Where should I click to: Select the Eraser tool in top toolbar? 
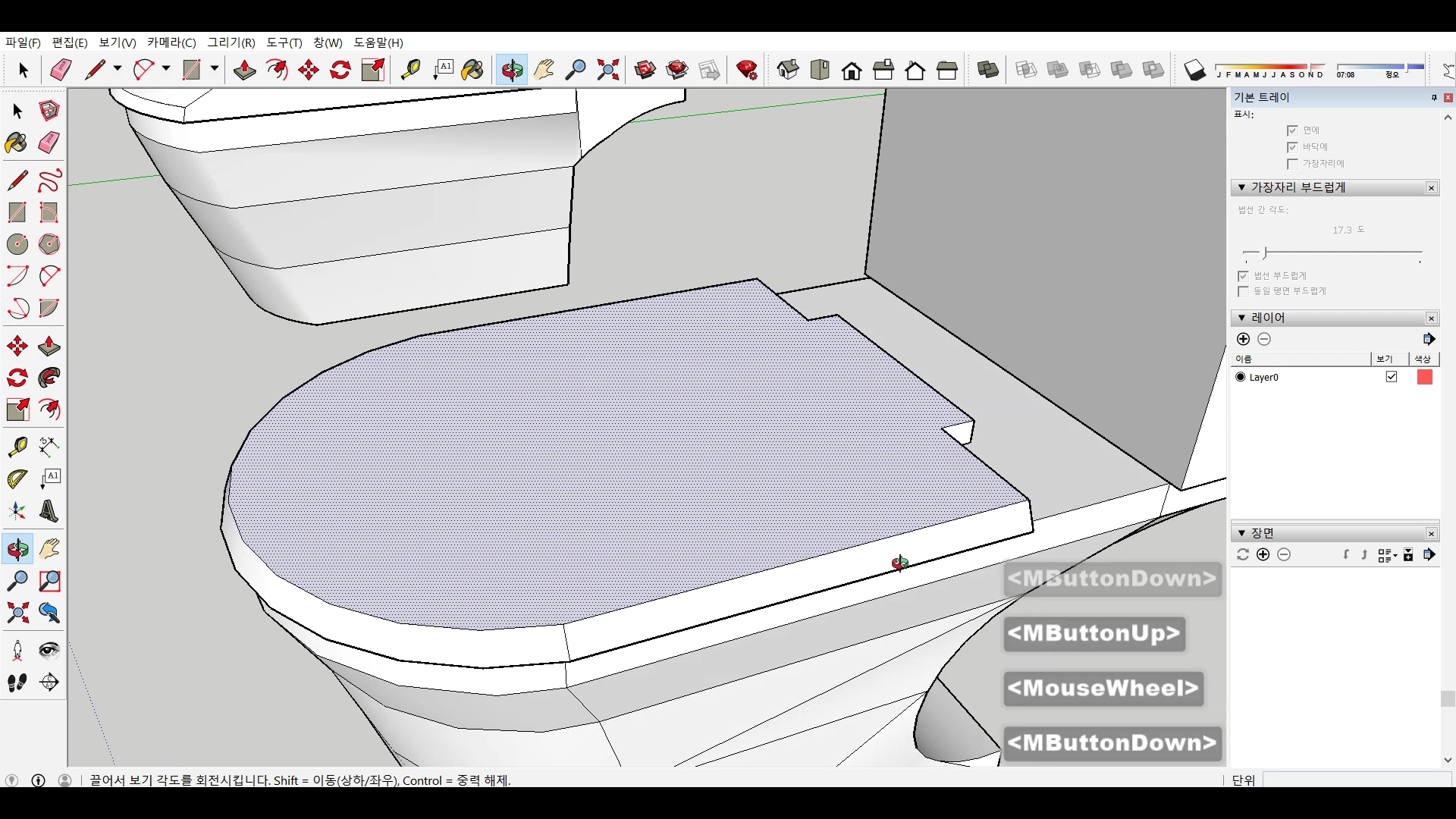pyautogui.click(x=61, y=70)
